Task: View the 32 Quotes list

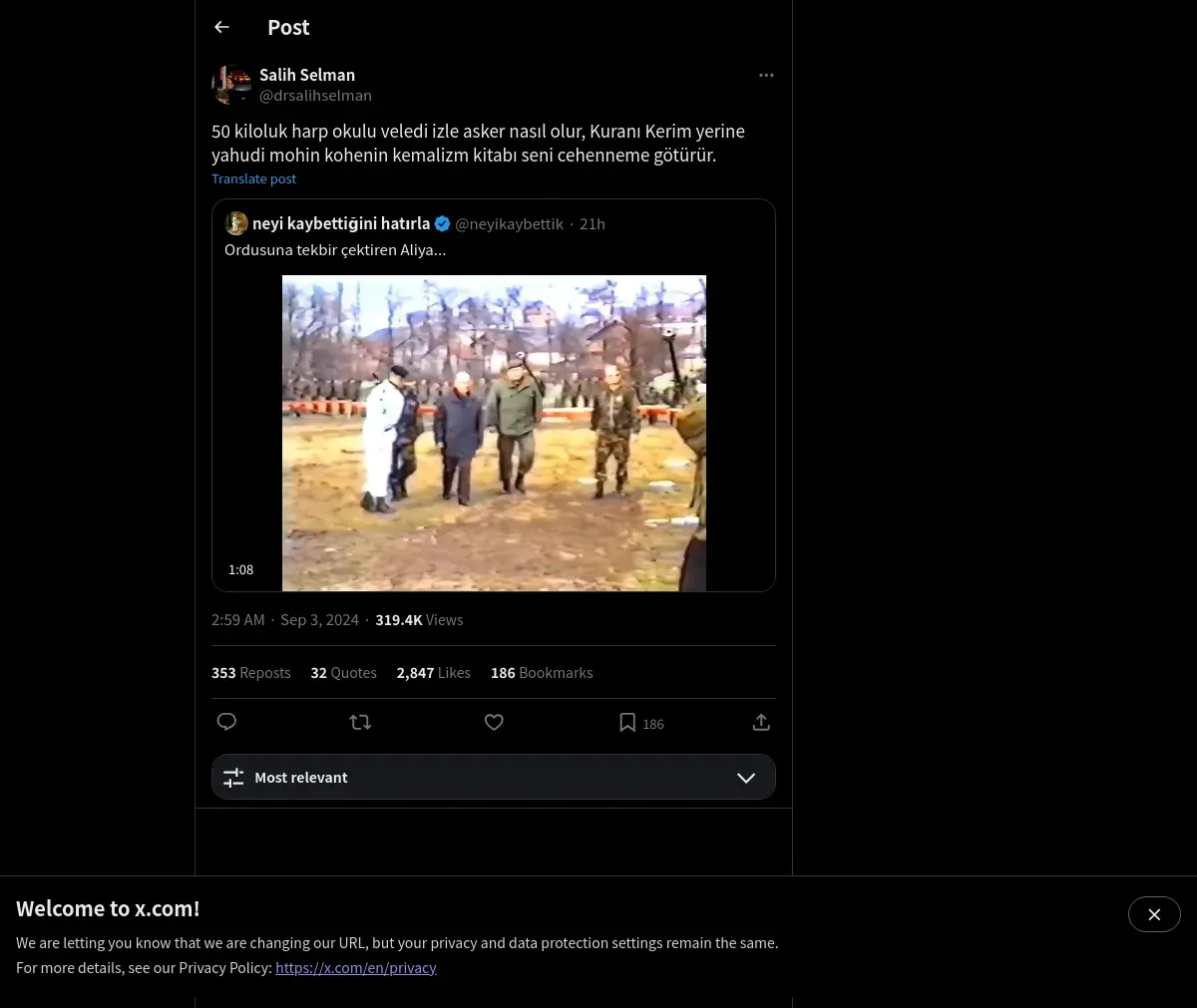Action: pos(343,673)
